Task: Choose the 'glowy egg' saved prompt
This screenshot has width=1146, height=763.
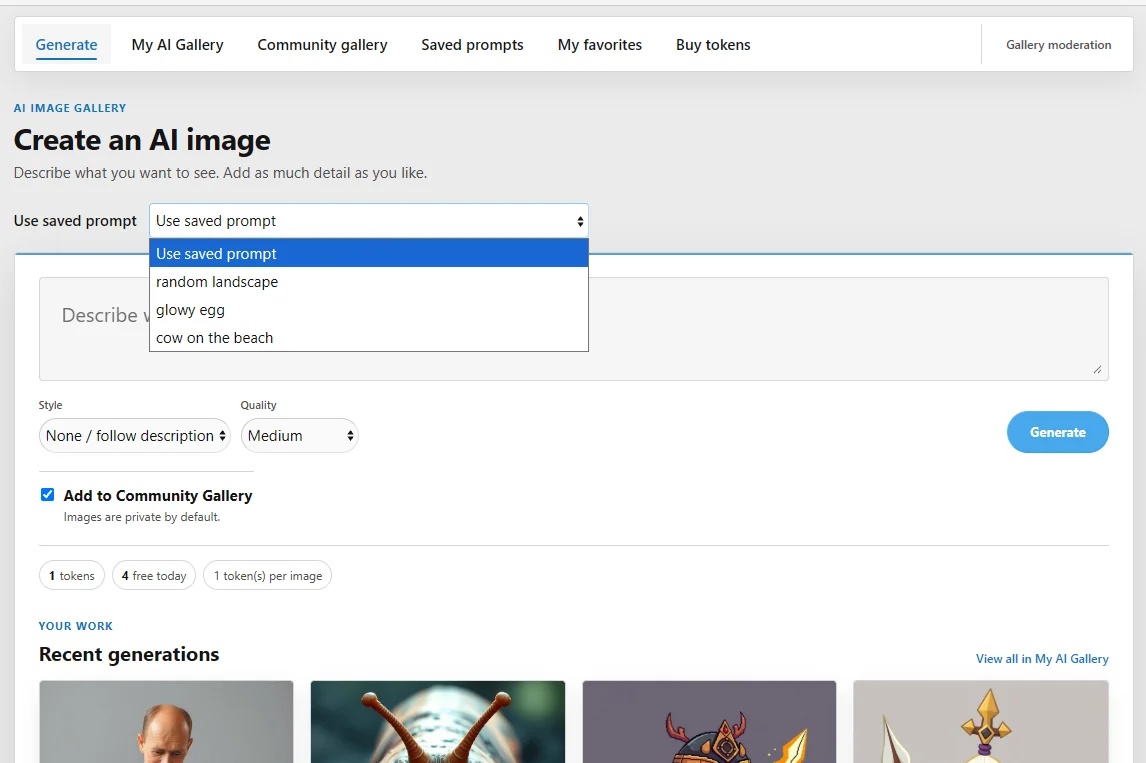Action: pyautogui.click(x=369, y=310)
